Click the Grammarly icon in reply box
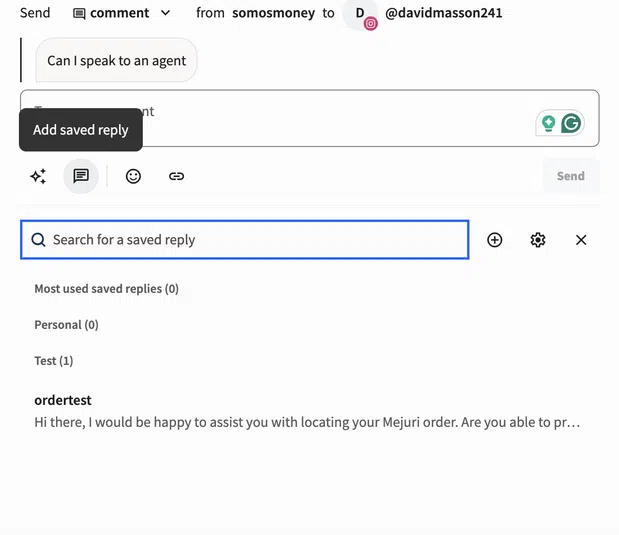The image size is (619, 535). coord(571,123)
